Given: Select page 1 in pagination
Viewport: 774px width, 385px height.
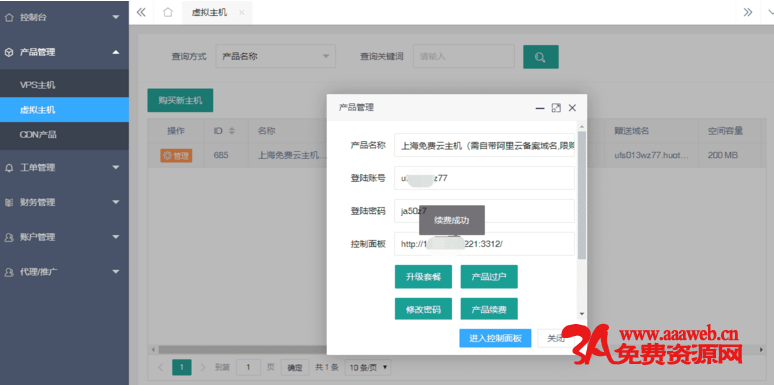Looking at the screenshot, I should point(182,367).
